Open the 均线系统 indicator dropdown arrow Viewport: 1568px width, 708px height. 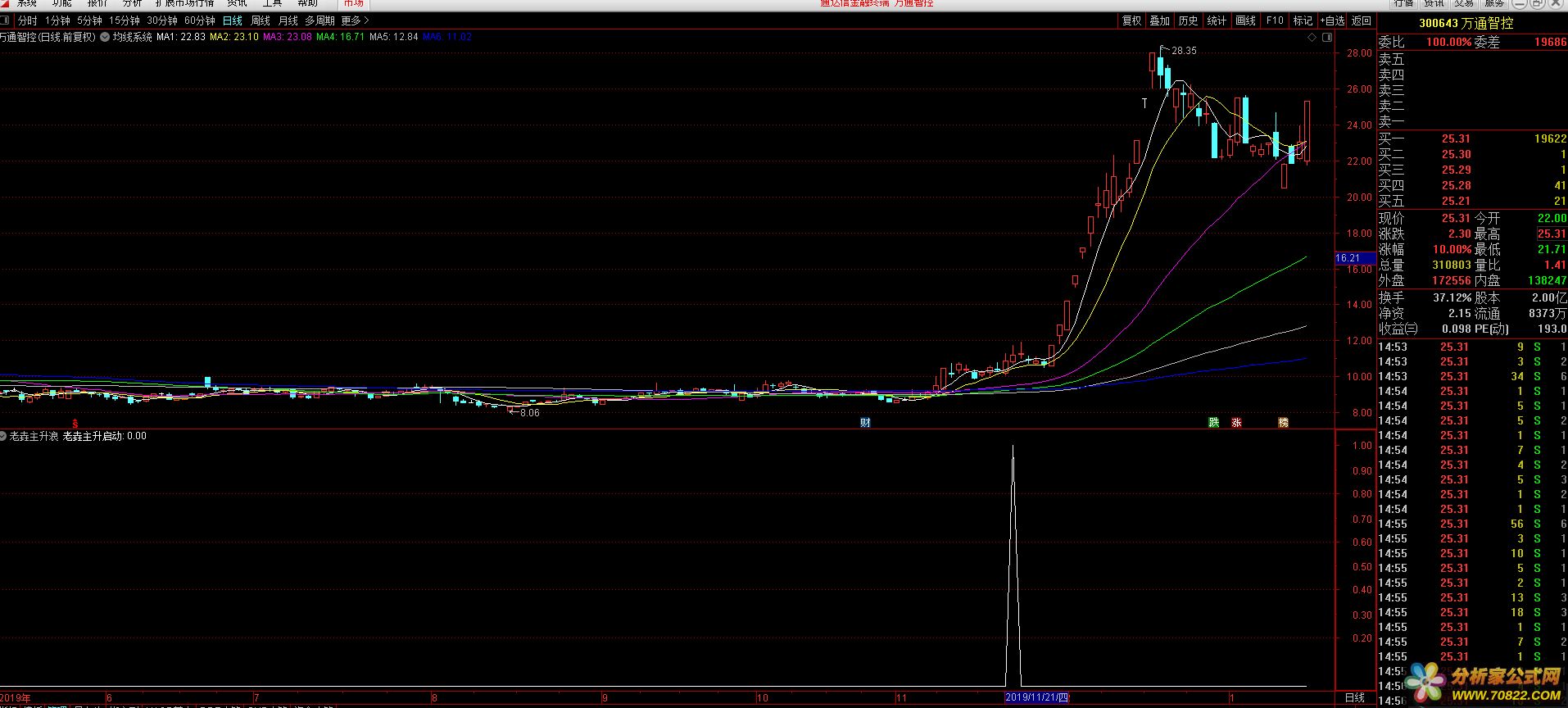[x=105, y=37]
